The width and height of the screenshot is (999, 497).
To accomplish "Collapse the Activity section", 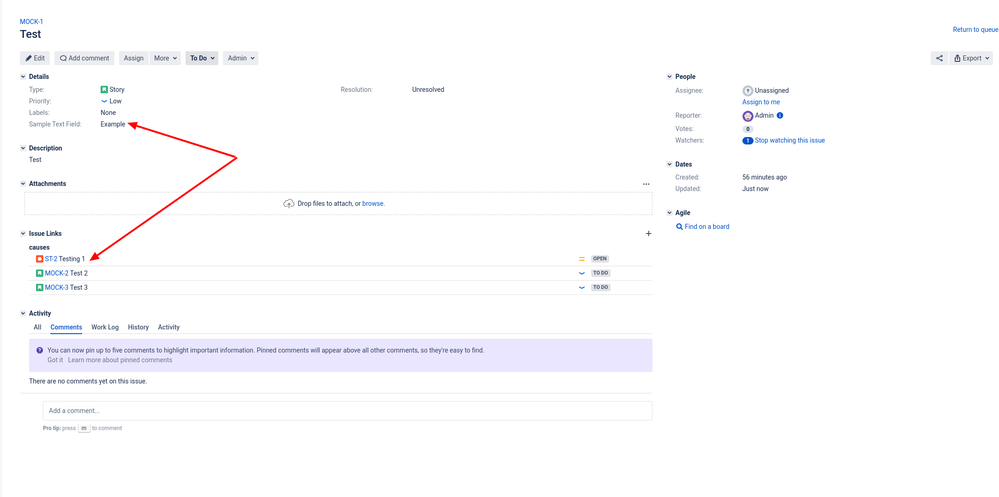I will click(24, 313).
